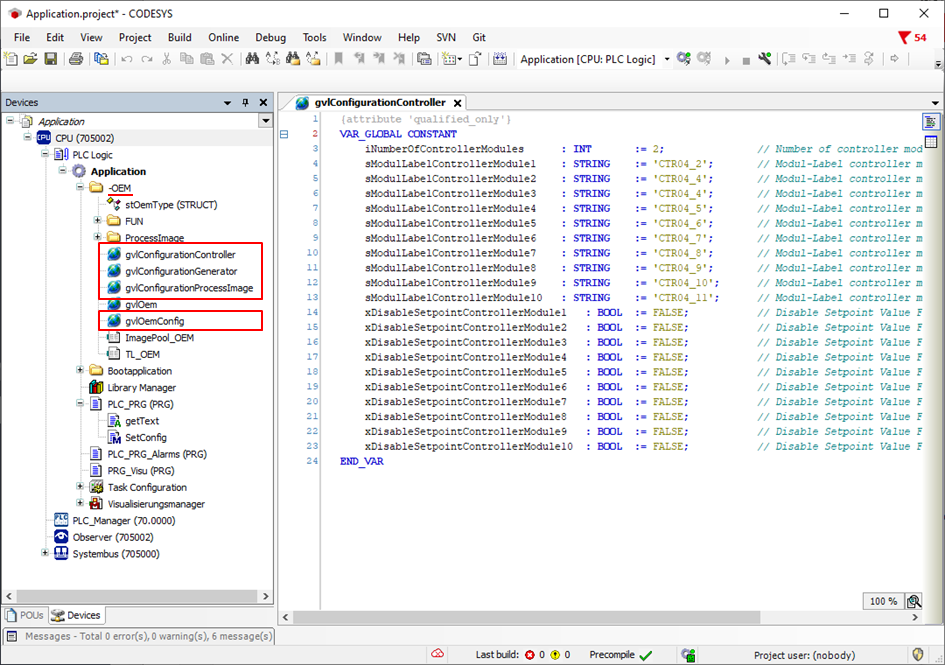This screenshot has height=665, width=945.
Task: Click the Start debugging play icon
Action: [726, 58]
